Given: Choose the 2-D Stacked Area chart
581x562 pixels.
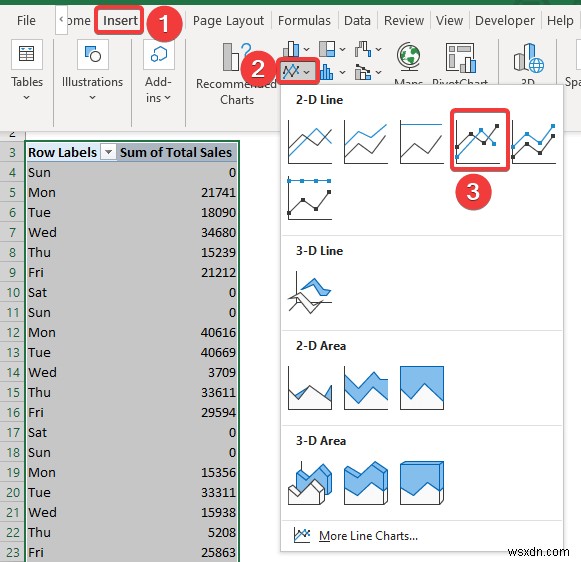Looking at the screenshot, I should coord(366,388).
